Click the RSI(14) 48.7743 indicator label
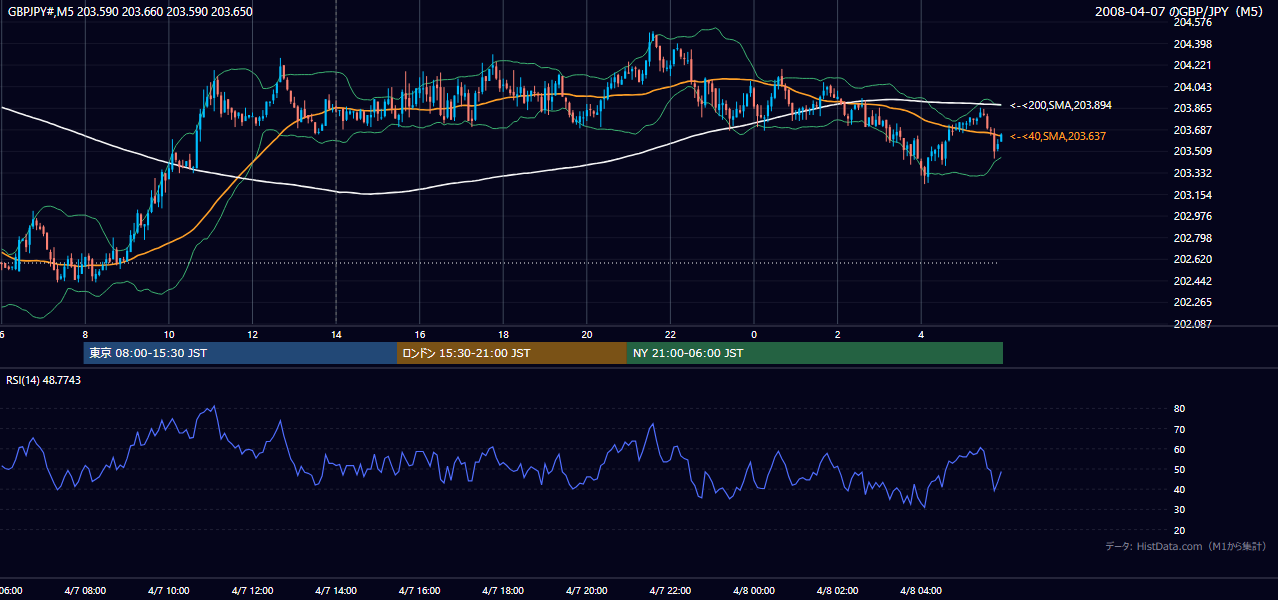 (44, 380)
